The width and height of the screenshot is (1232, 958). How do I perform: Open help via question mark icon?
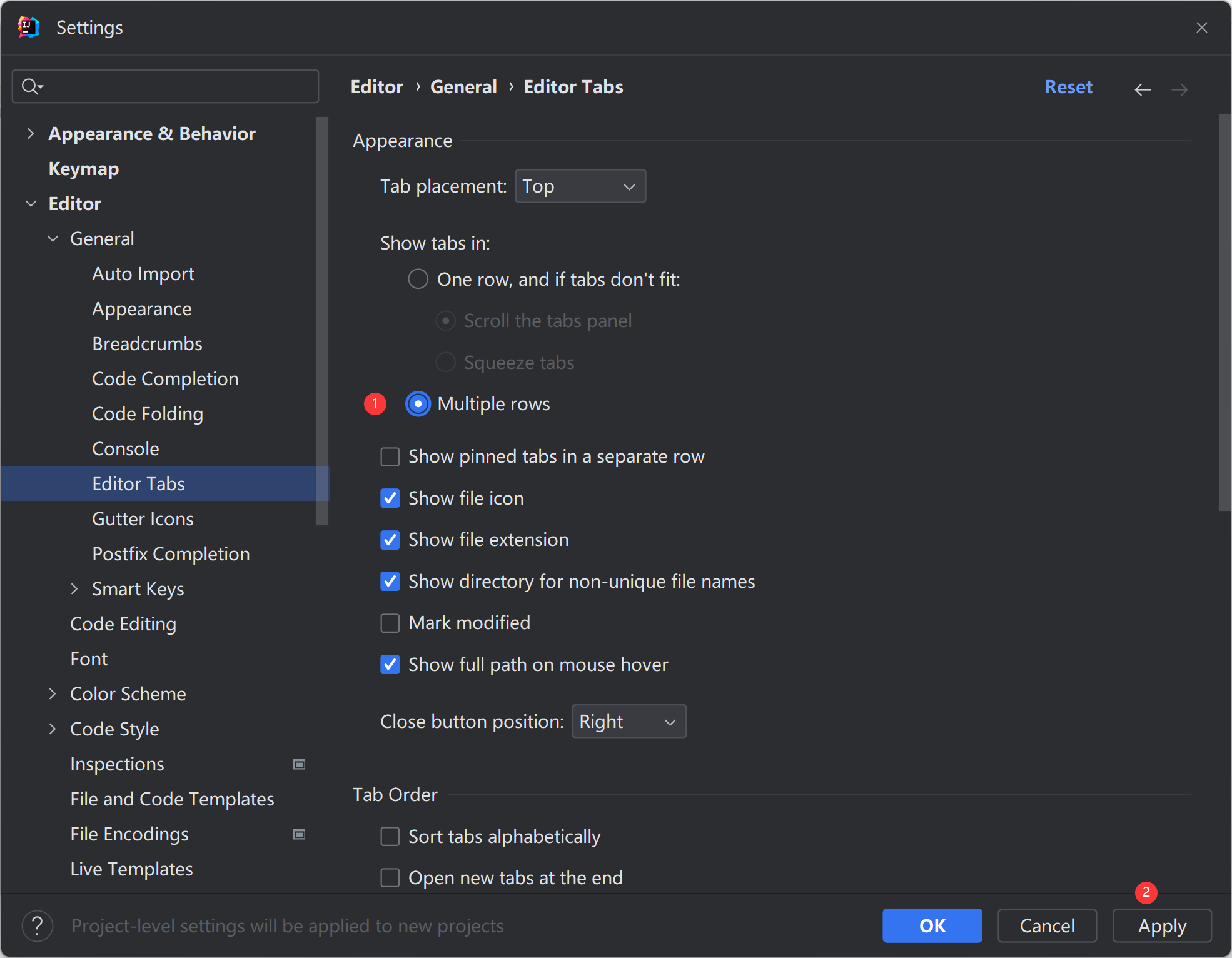[38, 925]
